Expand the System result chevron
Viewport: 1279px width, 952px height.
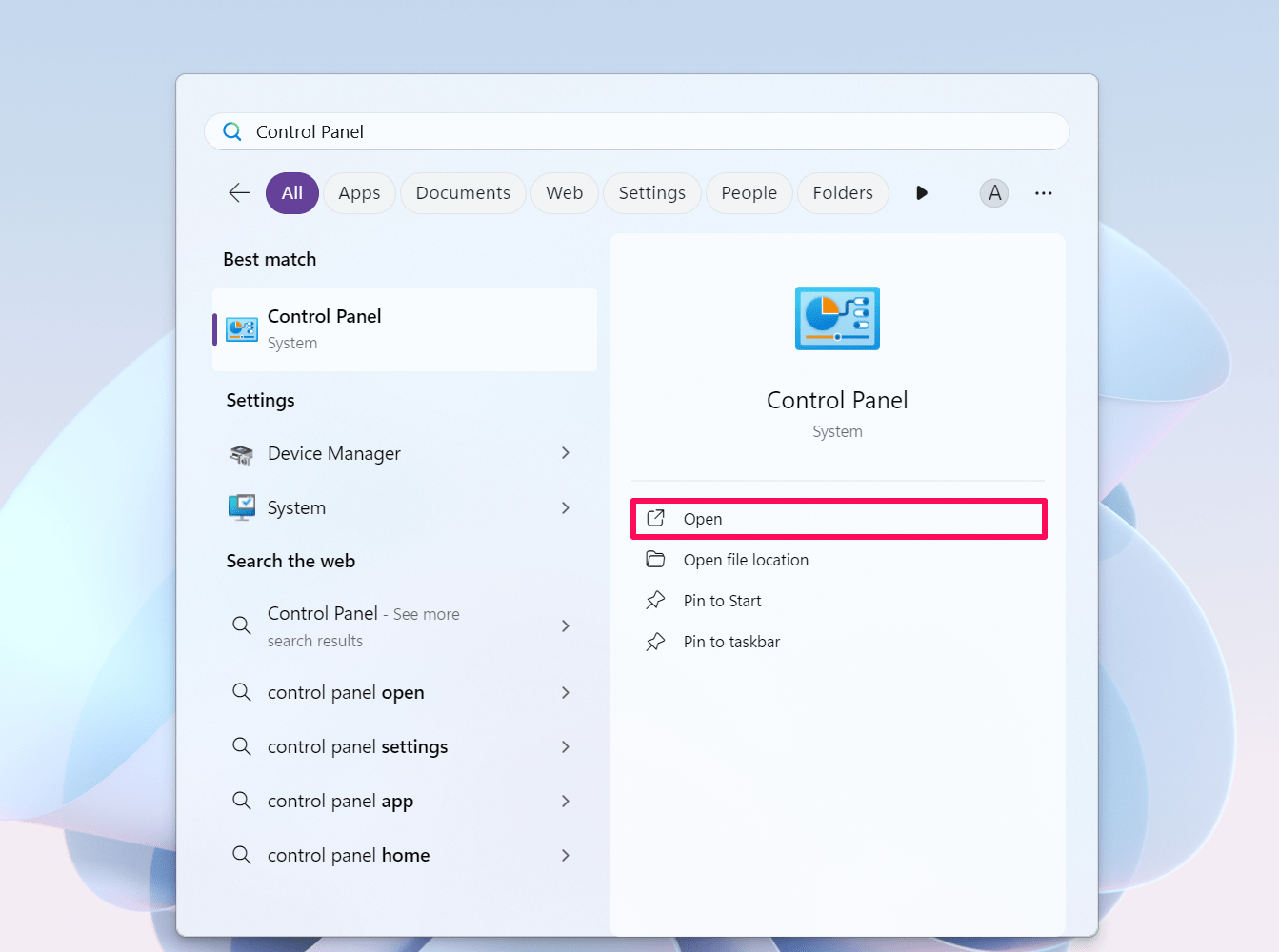566,507
